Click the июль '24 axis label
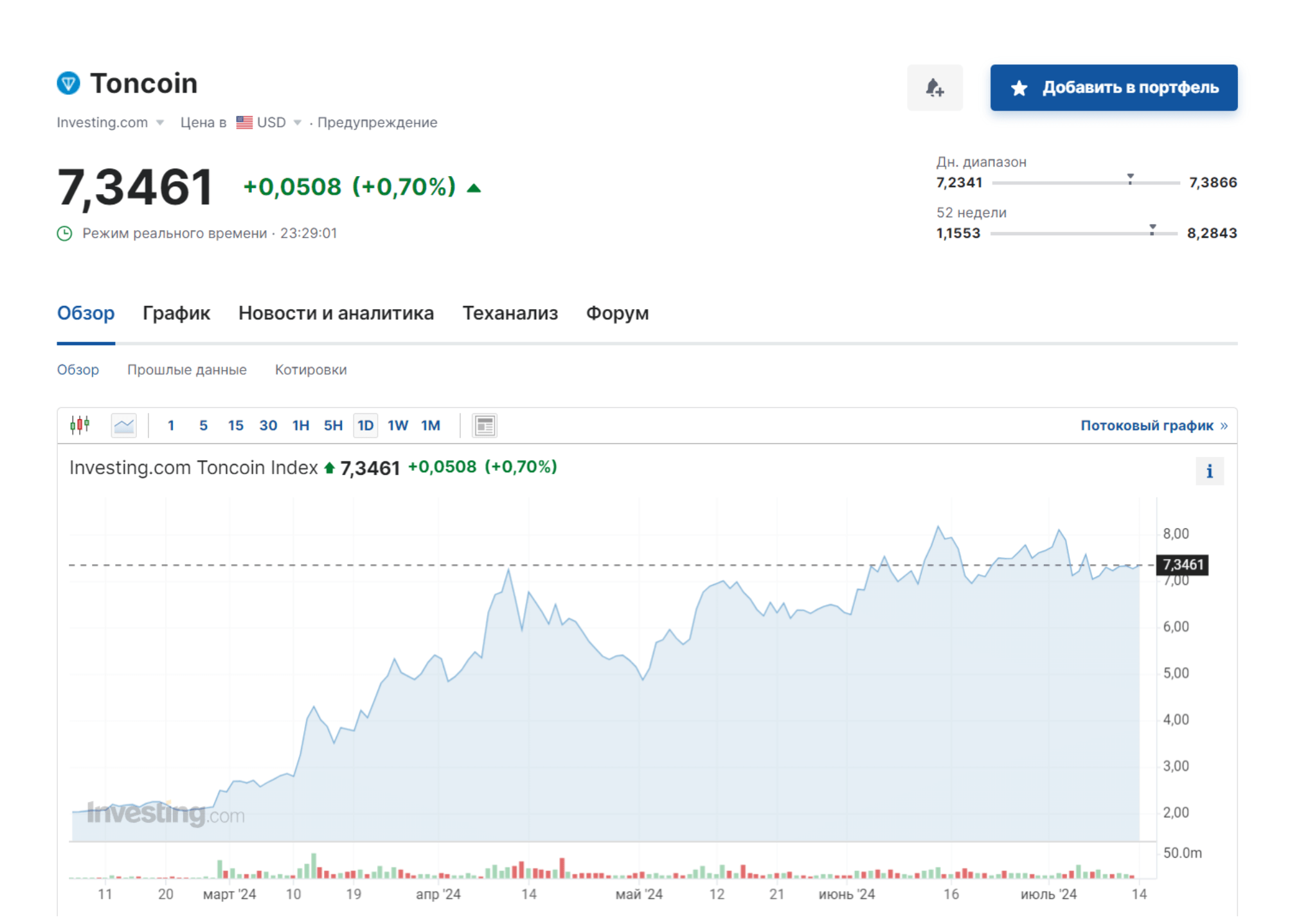This screenshot has height=924, width=1292. (1048, 894)
